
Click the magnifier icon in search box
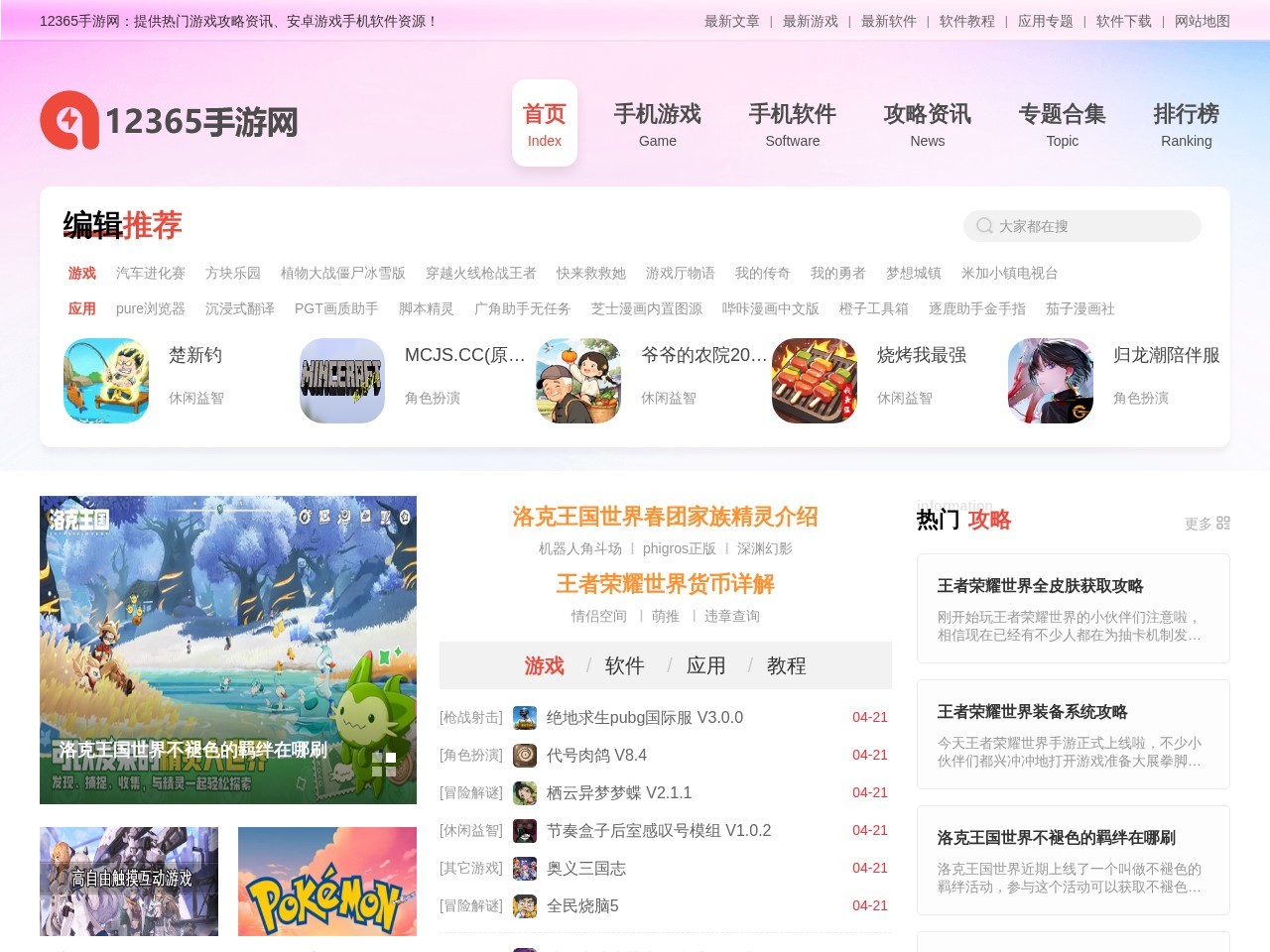pyautogui.click(x=984, y=226)
